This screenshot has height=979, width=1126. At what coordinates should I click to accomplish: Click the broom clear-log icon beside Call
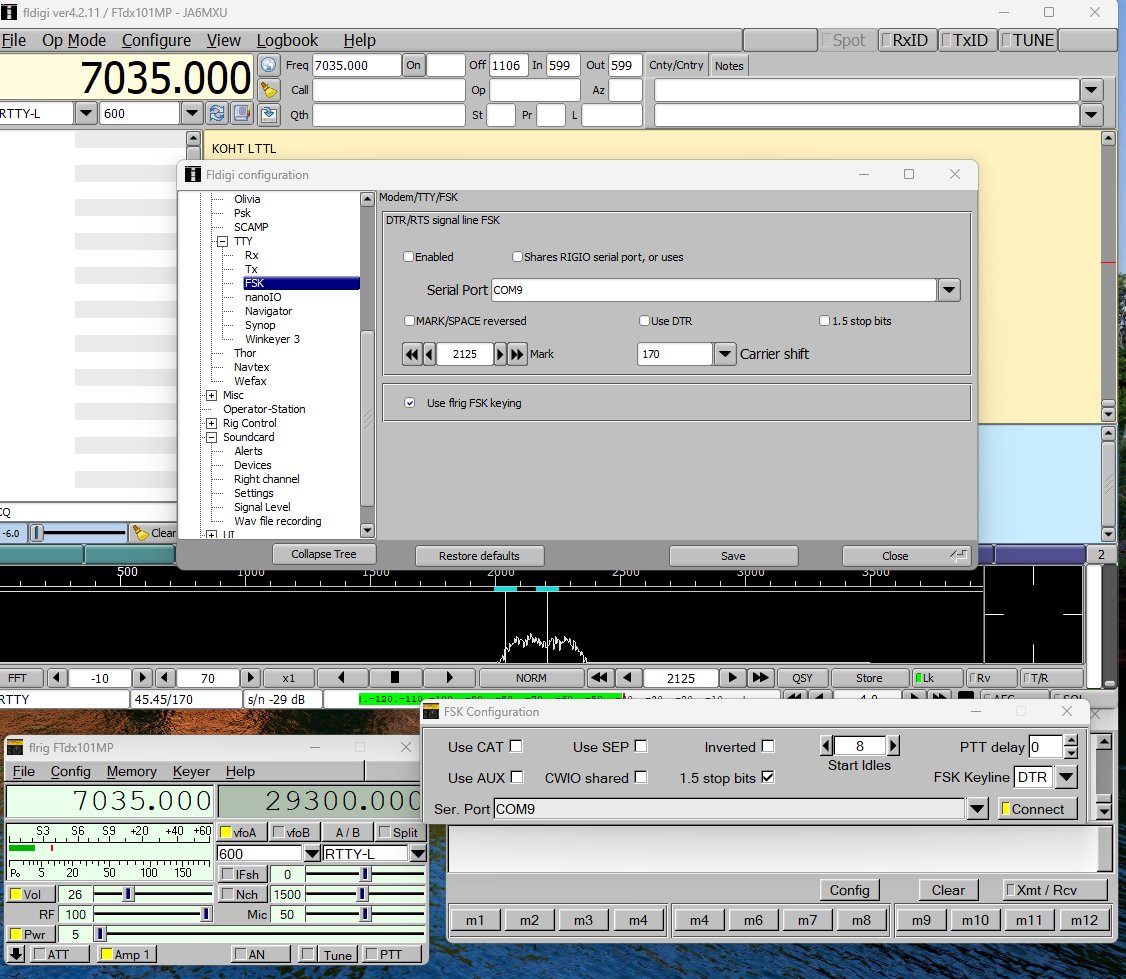[269, 90]
